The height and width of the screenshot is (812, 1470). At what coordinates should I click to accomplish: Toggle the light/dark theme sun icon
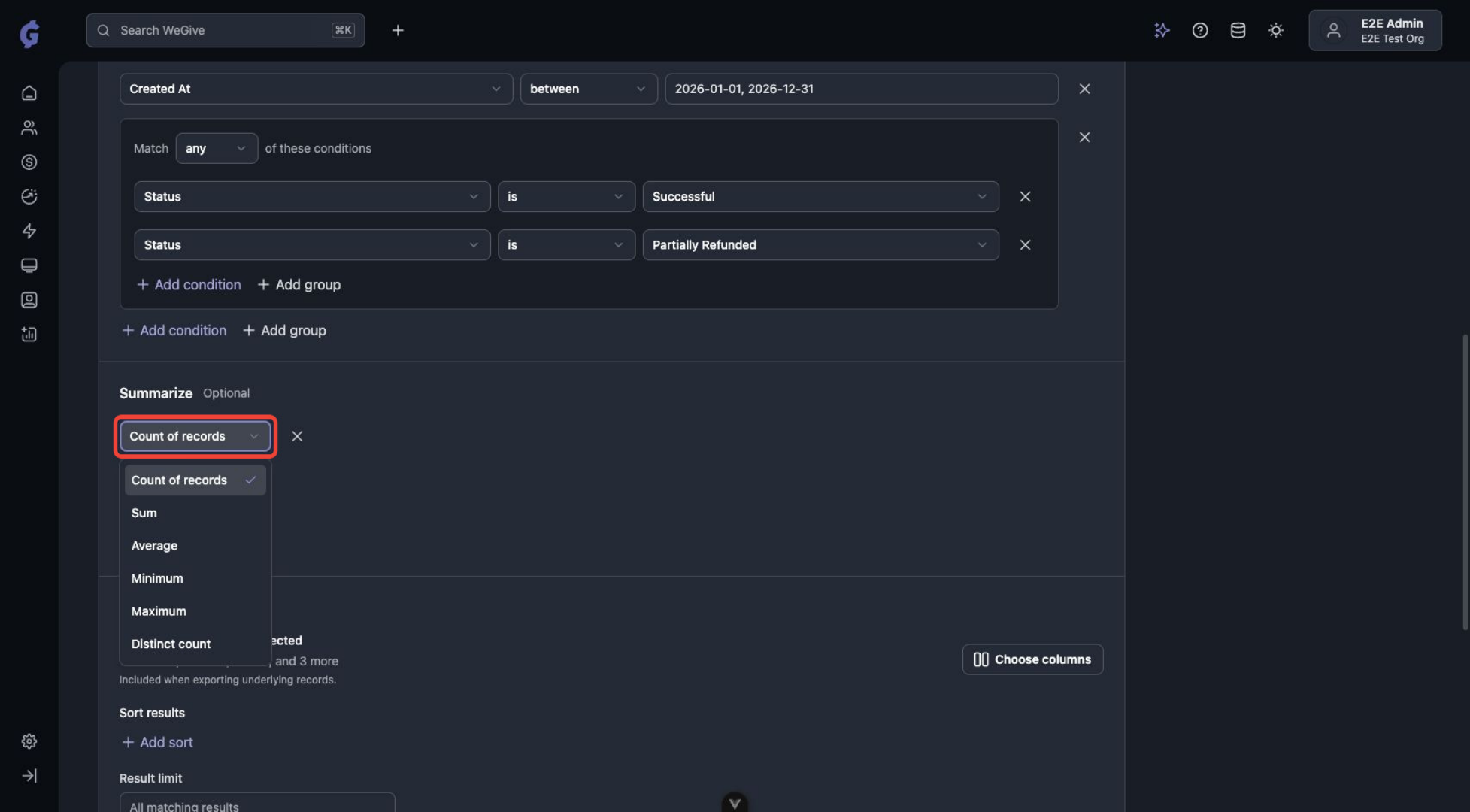click(x=1276, y=30)
